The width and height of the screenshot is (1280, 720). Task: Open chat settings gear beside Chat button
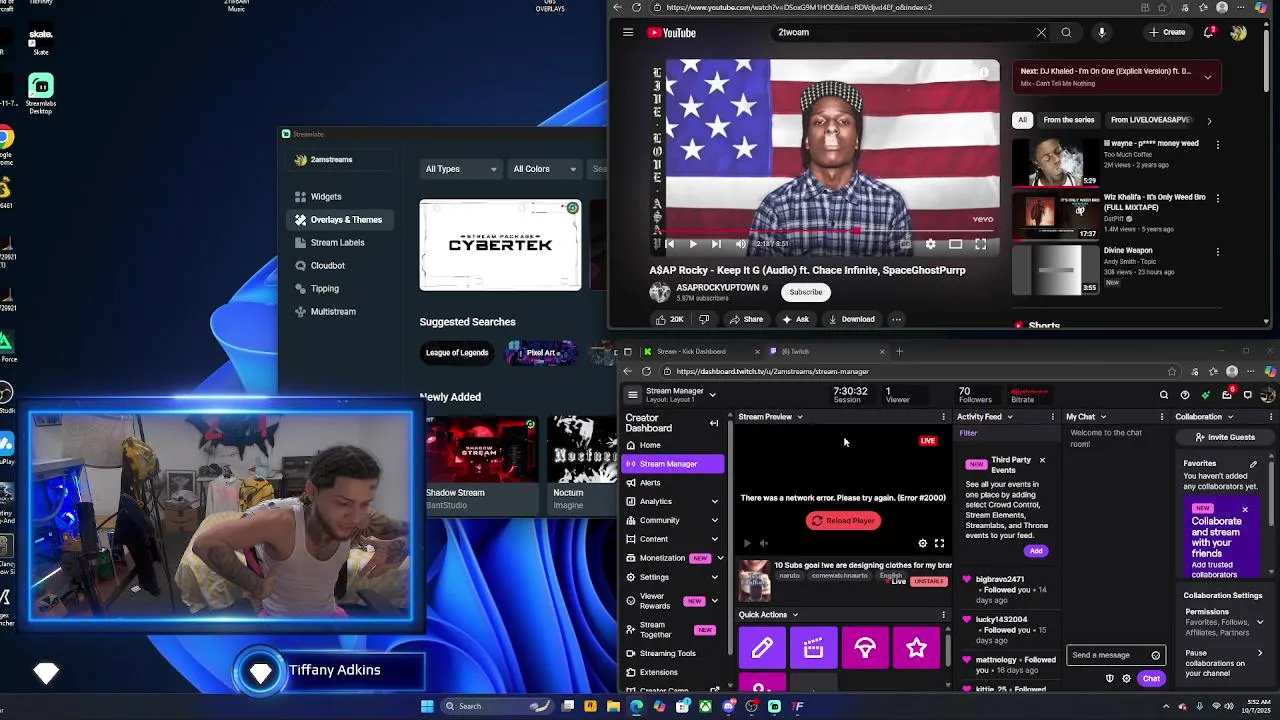coord(1126,679)
